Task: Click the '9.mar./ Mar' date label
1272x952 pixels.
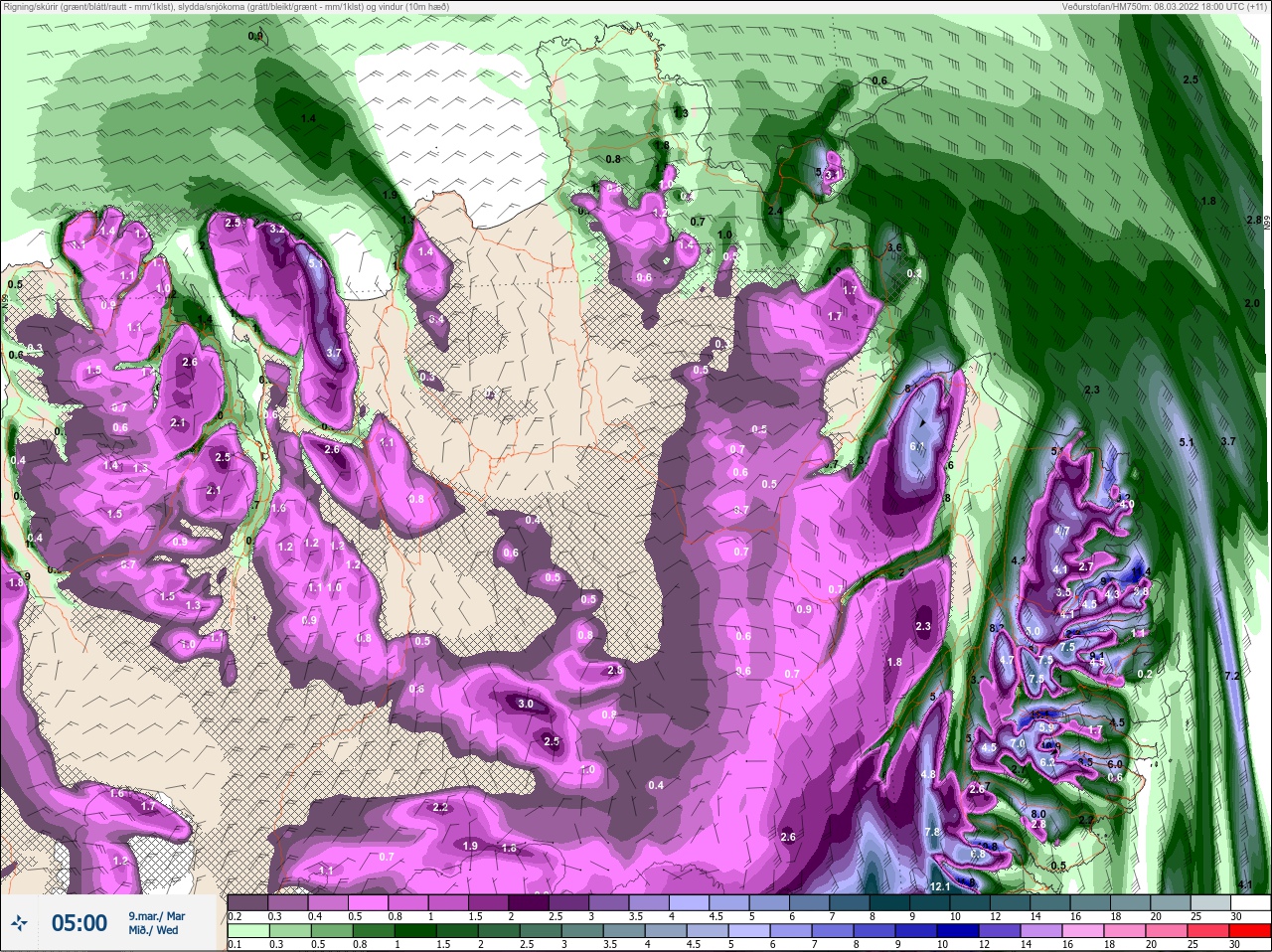Action: [157, 915]
